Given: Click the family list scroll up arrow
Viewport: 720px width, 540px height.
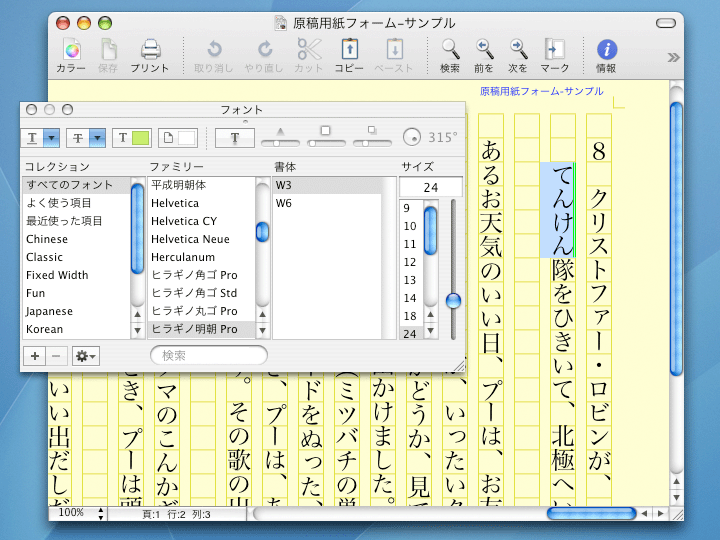Looking at the screenshot, I should tap(262, 315).
